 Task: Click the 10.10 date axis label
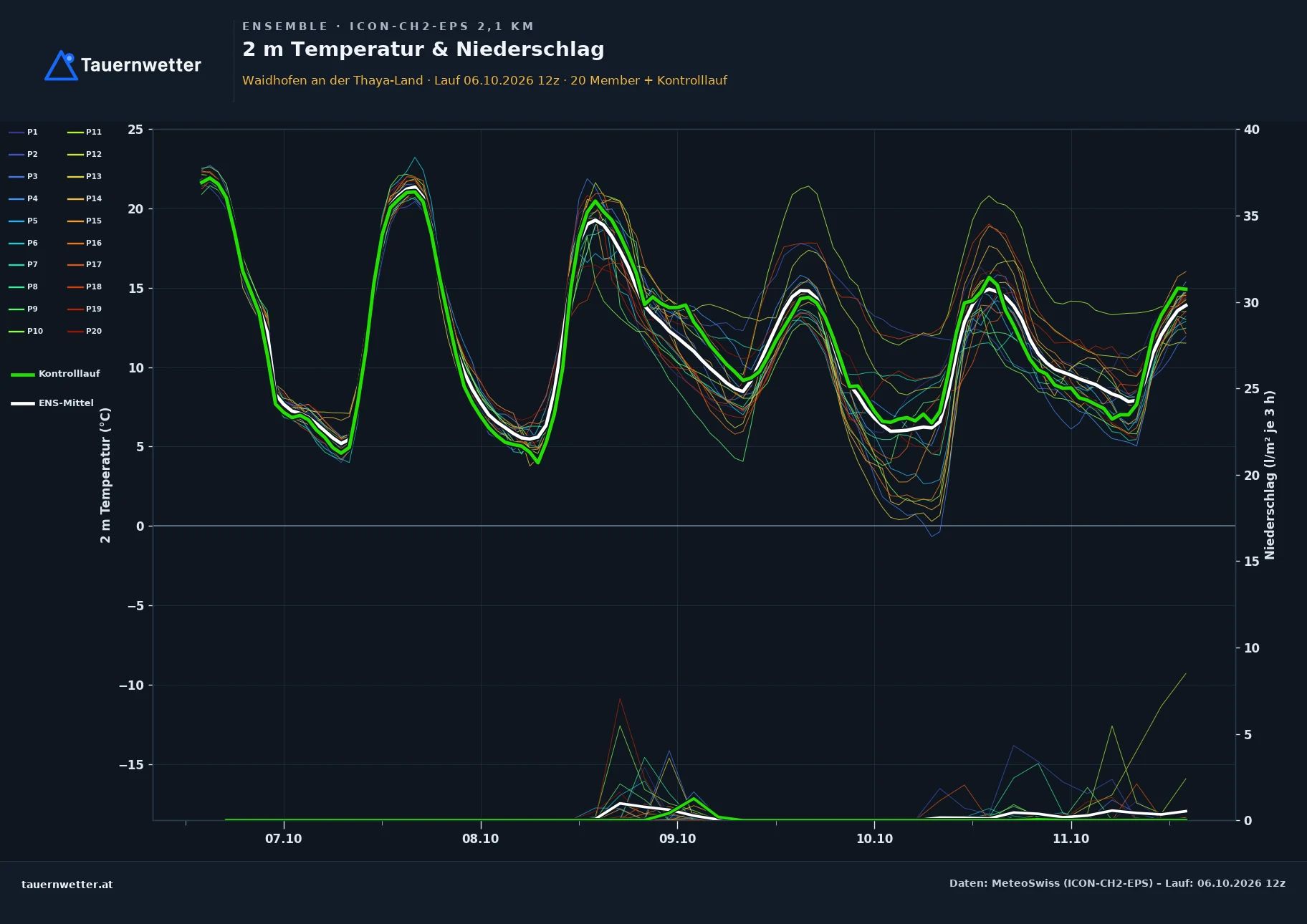point(875,839)
